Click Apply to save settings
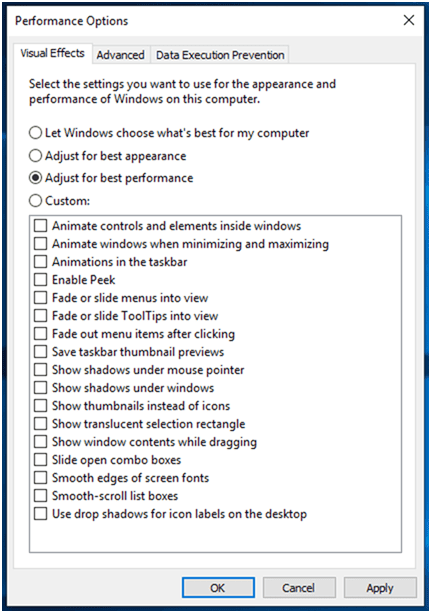The image size is (431, 613). tap(380, 588)
